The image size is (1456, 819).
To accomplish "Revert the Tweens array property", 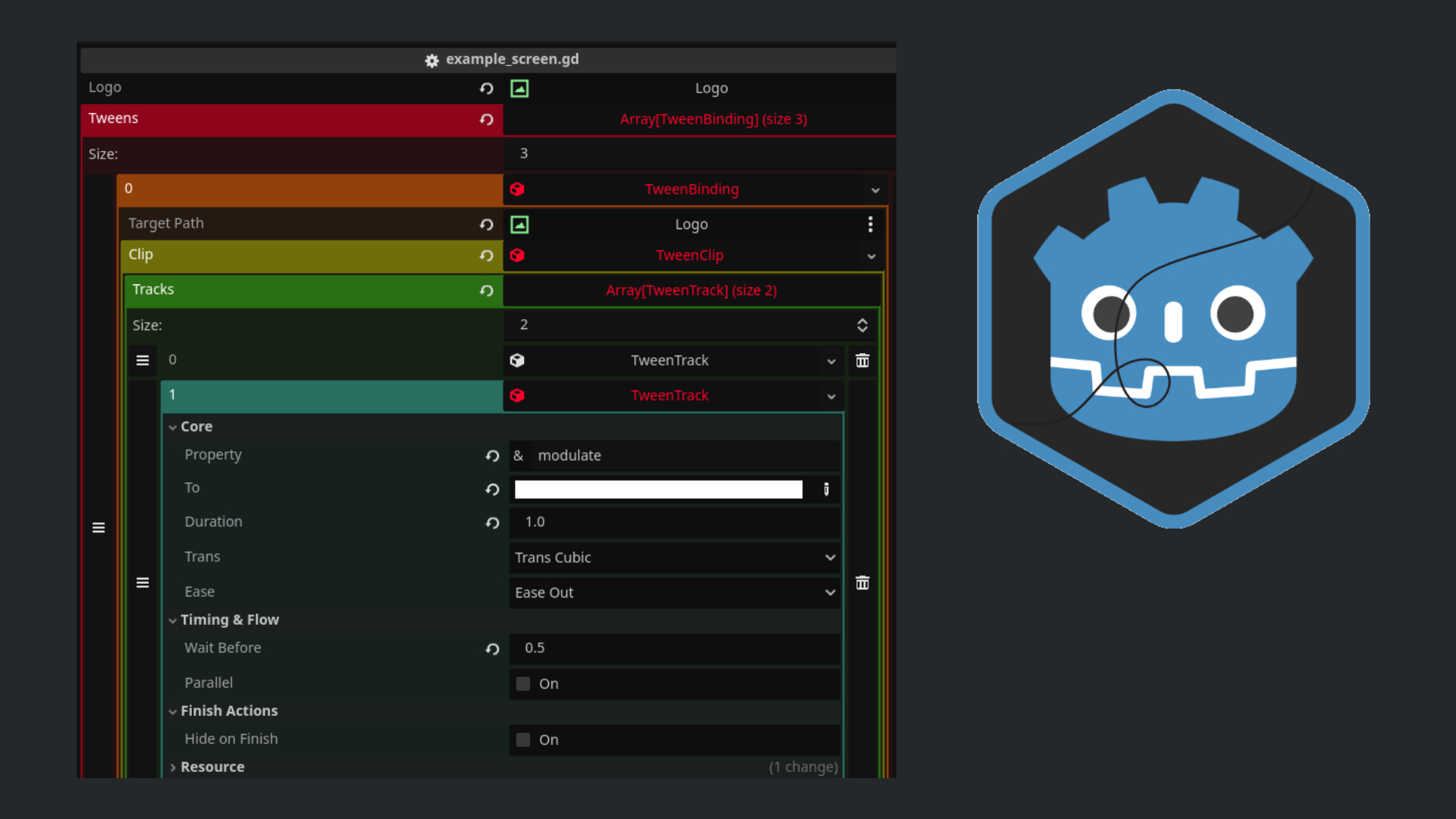I will [x=486, y=120].
